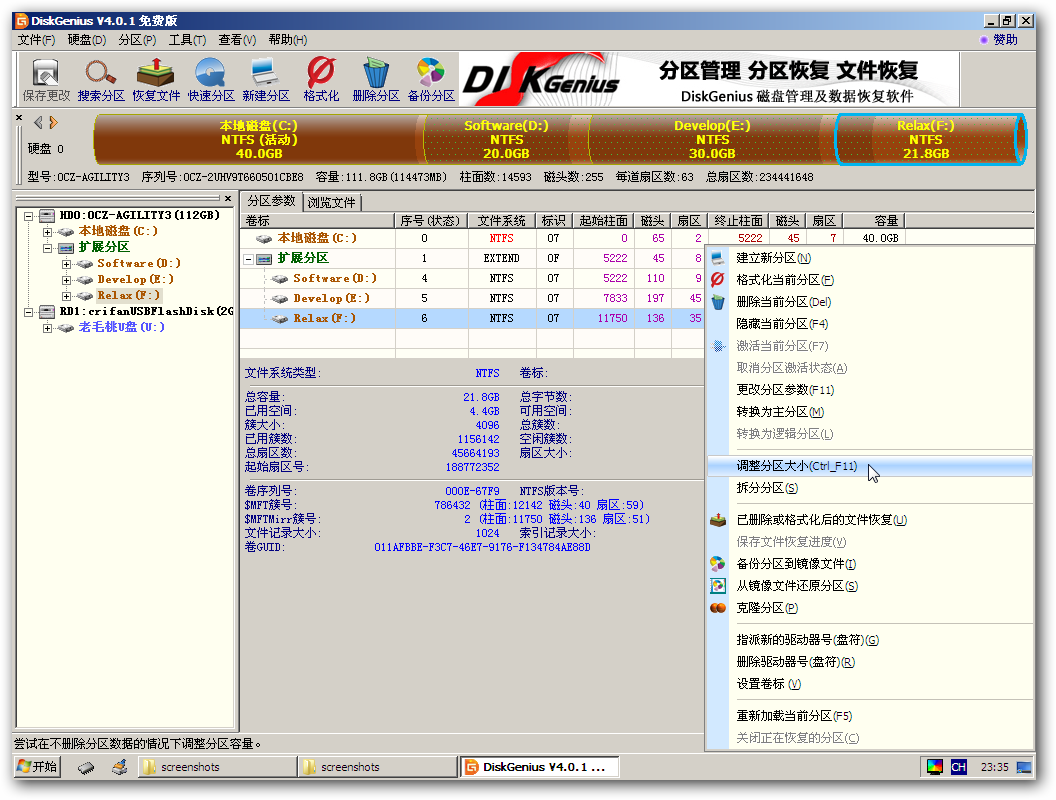Expand 老毛桃U盘(U:) tree node
Viewport: 1056px width, 800px height.
(x=47, y=328)
